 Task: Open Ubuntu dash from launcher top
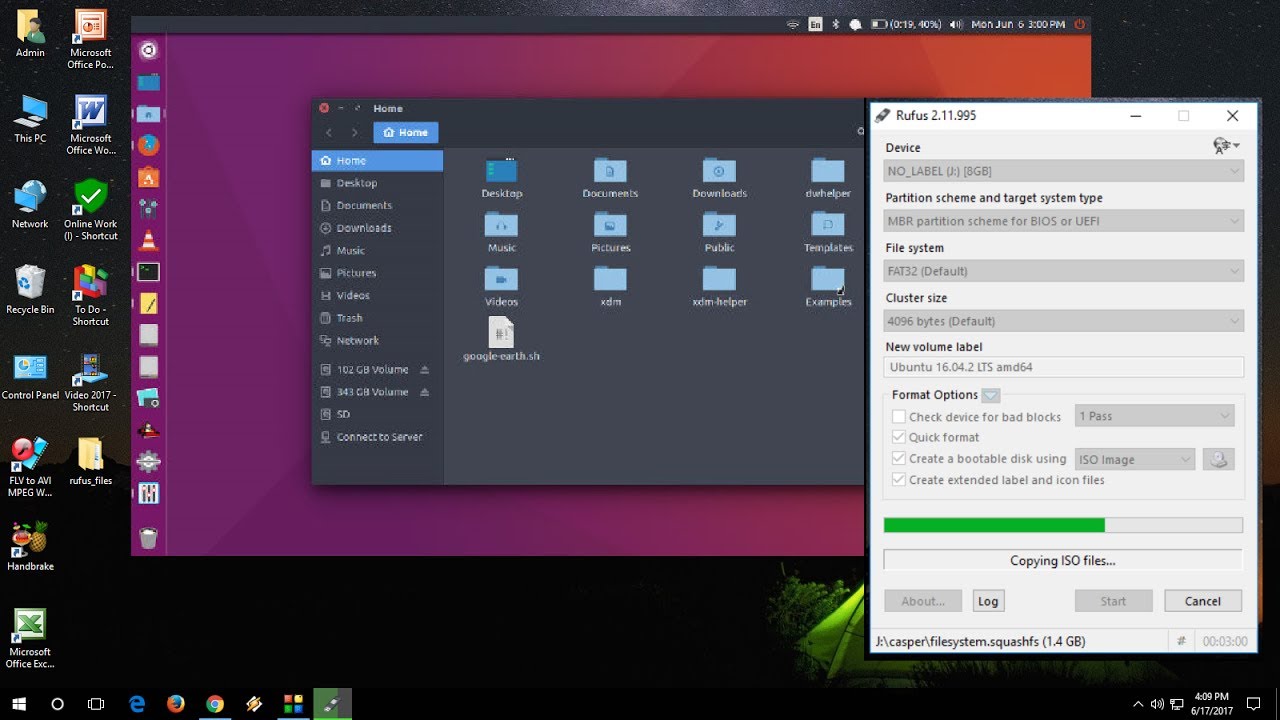pyautogui.click(x=148, y=50)
